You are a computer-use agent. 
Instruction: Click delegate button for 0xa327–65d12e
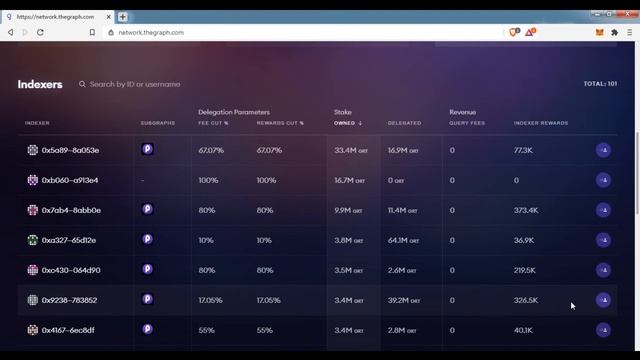[x=603, y=240]
